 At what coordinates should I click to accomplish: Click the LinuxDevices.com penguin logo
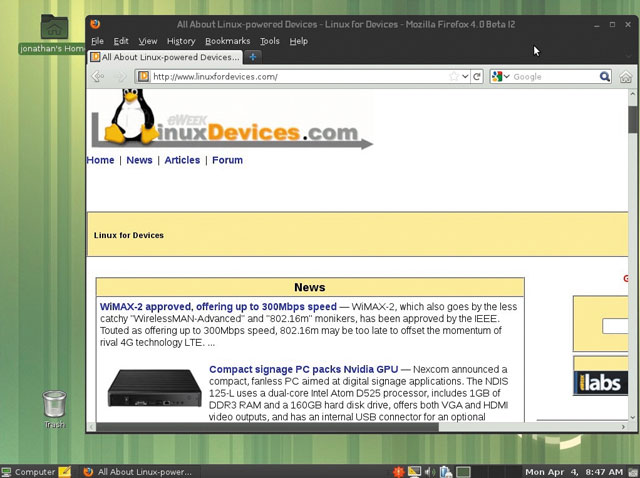[x=232, y=119]
